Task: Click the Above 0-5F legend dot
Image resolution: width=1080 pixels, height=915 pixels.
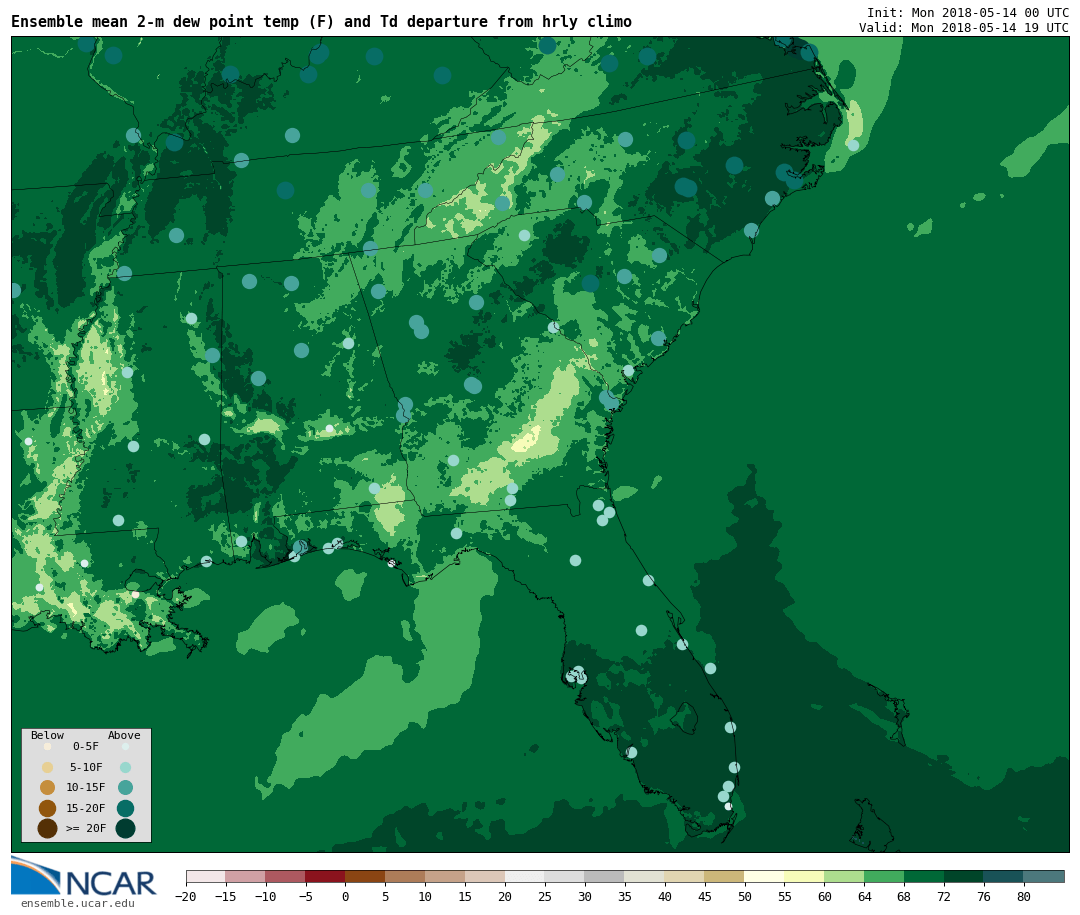Action: pos(125,746)
